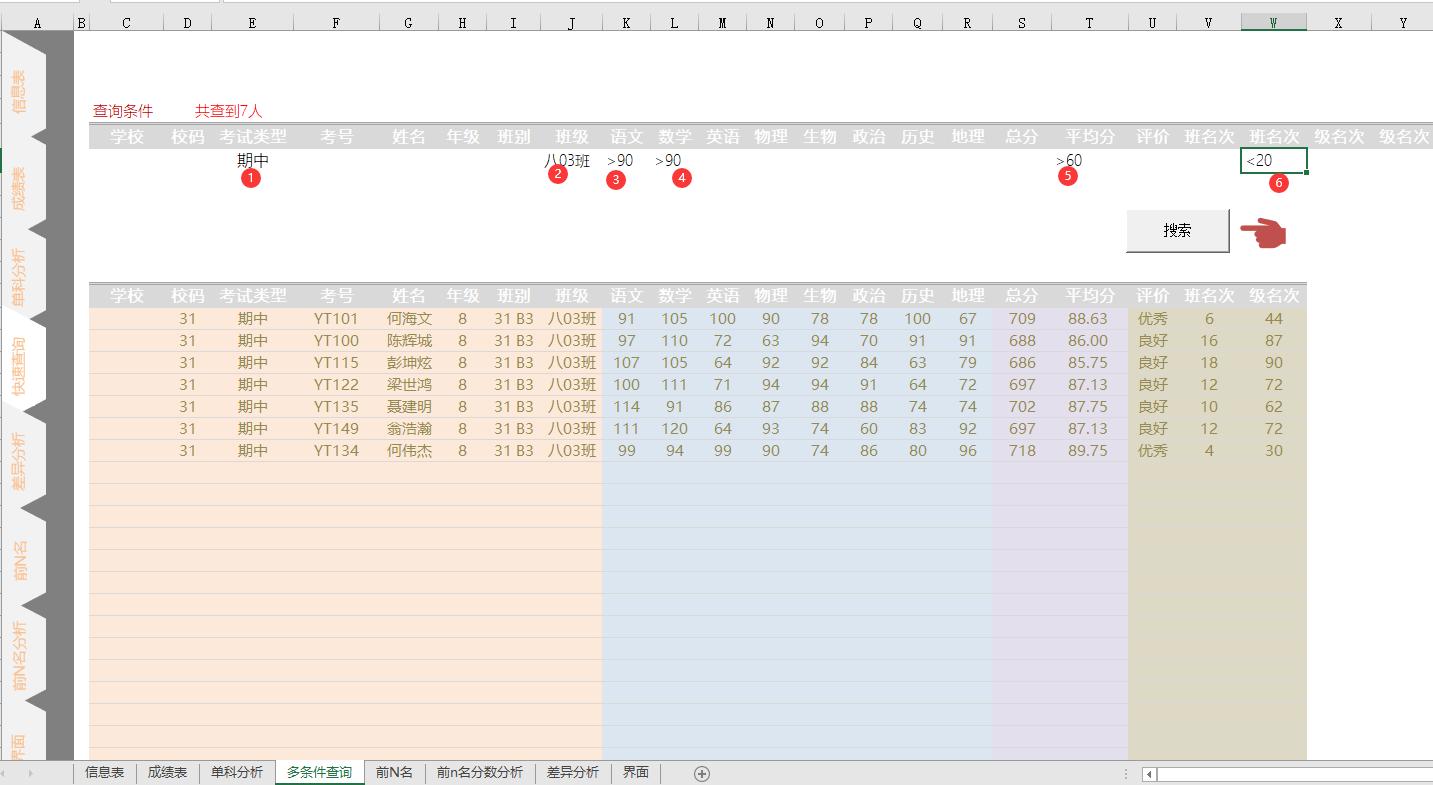
Task: Click exam number cell YT100
Action: [336, 341]
